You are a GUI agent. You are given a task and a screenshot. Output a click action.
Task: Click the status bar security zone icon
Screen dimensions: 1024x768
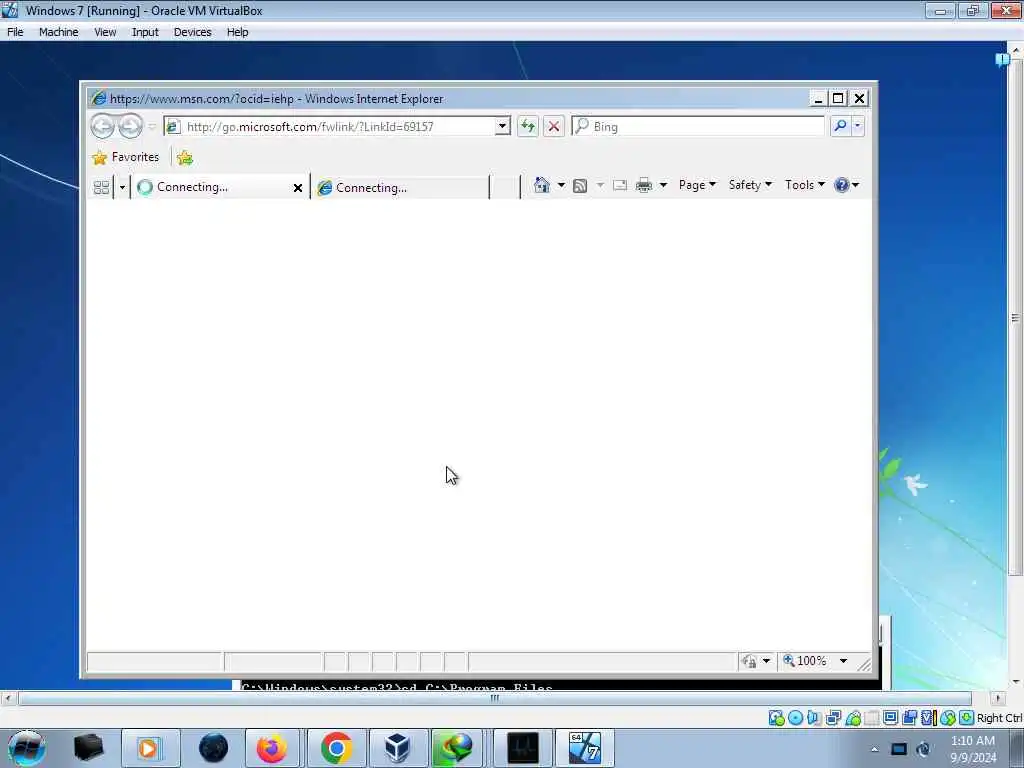coord(750,662)
